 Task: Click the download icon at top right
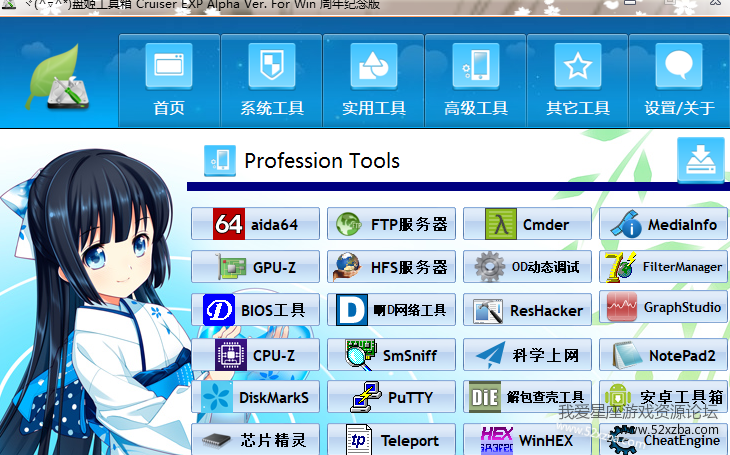(701, 160)
